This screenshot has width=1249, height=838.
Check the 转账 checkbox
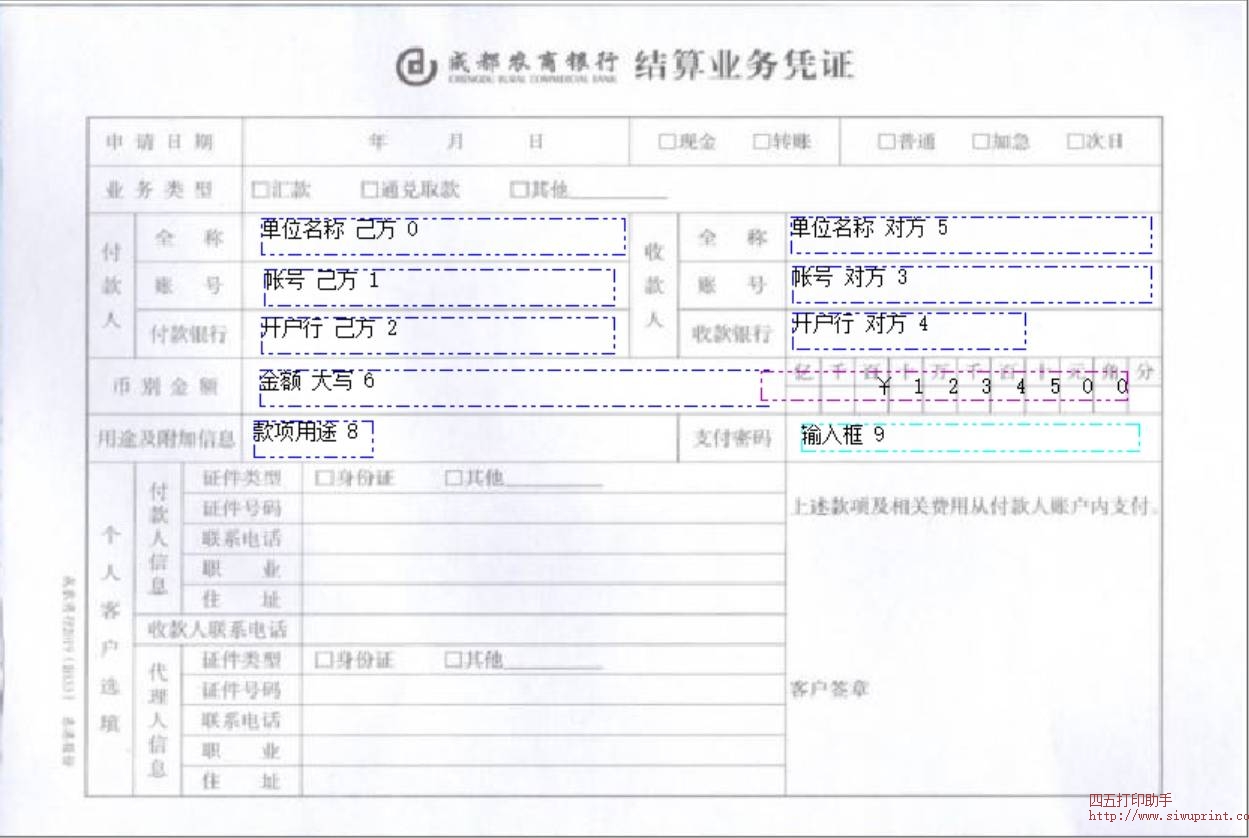tap(761, 141)
